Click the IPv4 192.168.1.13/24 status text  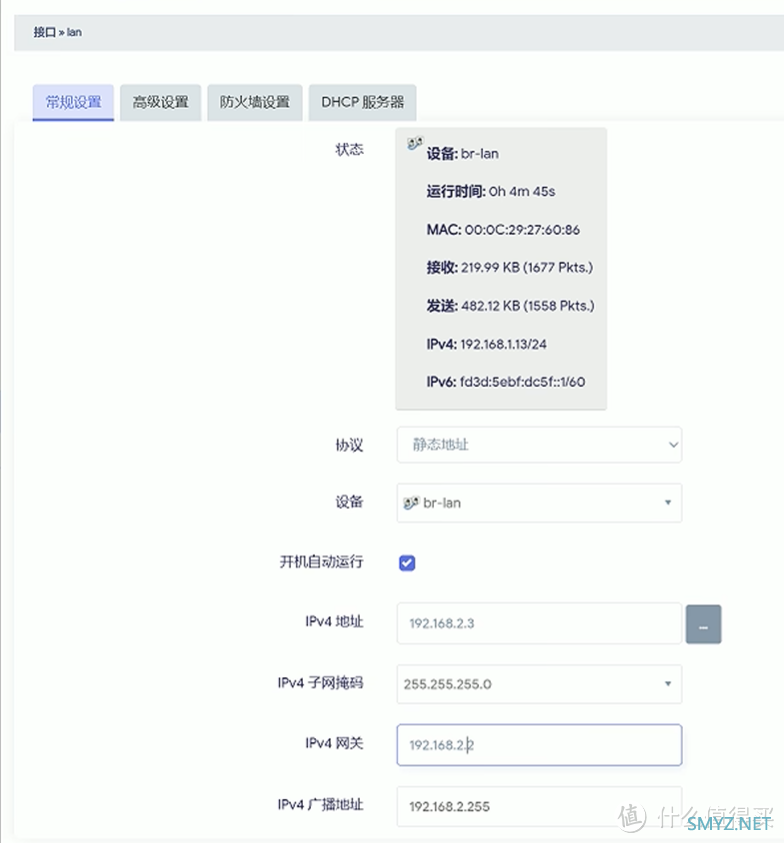point(486,344)
